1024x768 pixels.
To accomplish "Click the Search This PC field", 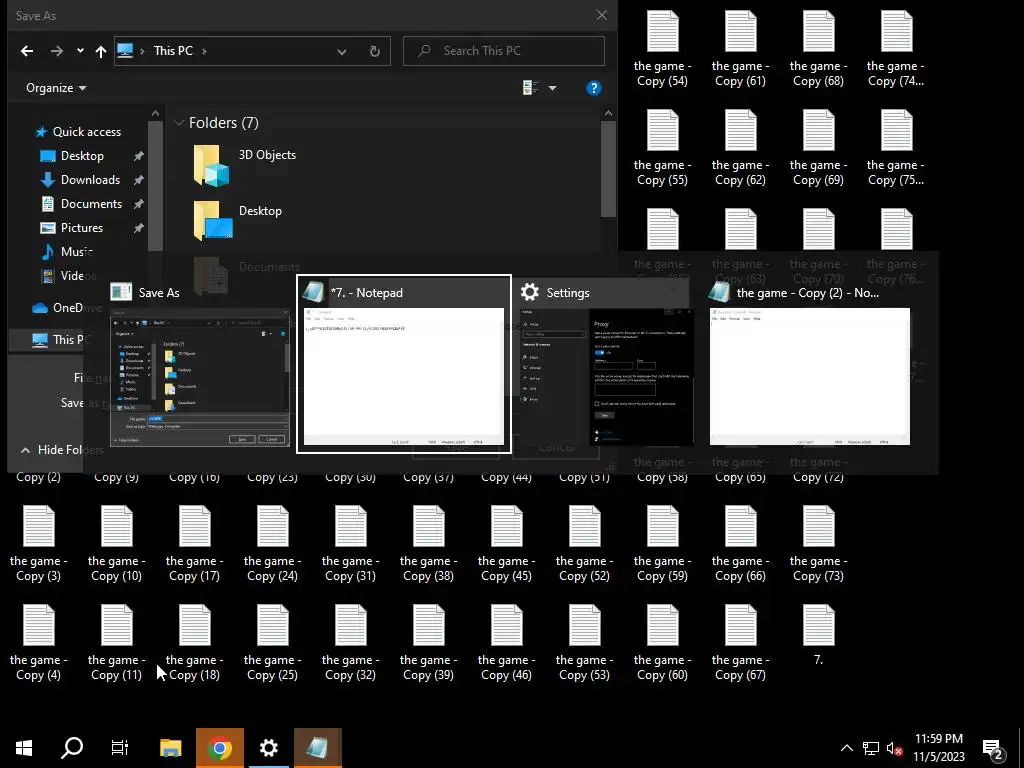I will 504,51.
